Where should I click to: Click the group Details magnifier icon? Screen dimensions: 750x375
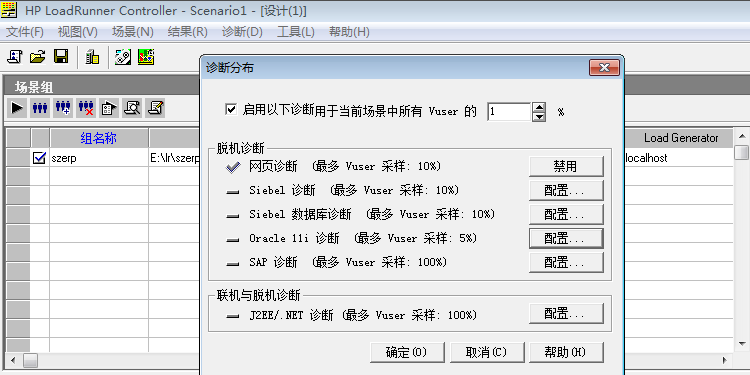pos(132,108)
